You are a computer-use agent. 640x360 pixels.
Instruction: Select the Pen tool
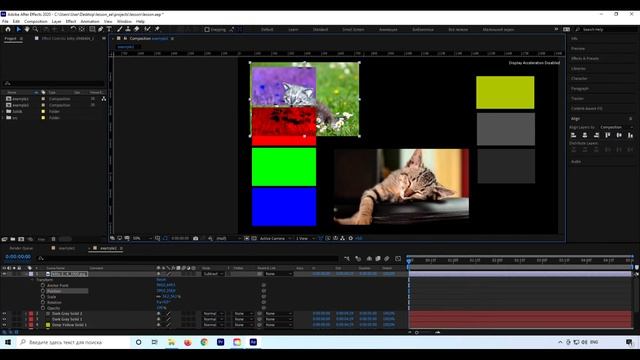[101, 29]
